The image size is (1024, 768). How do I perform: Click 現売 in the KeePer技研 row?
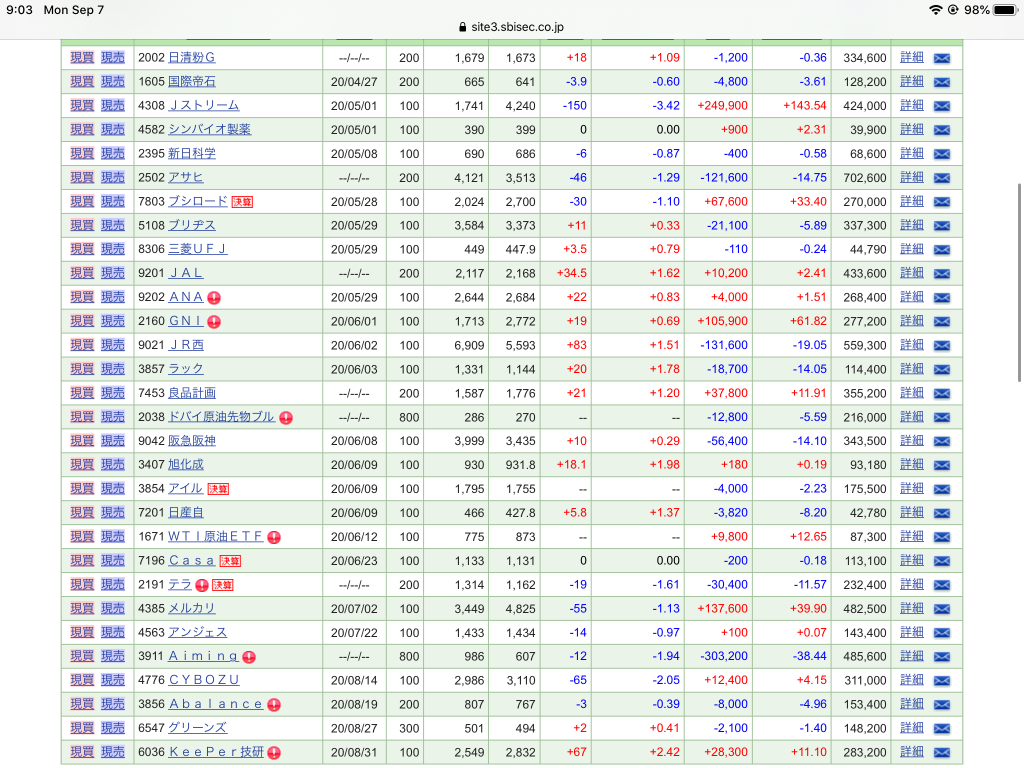[112, 752]
